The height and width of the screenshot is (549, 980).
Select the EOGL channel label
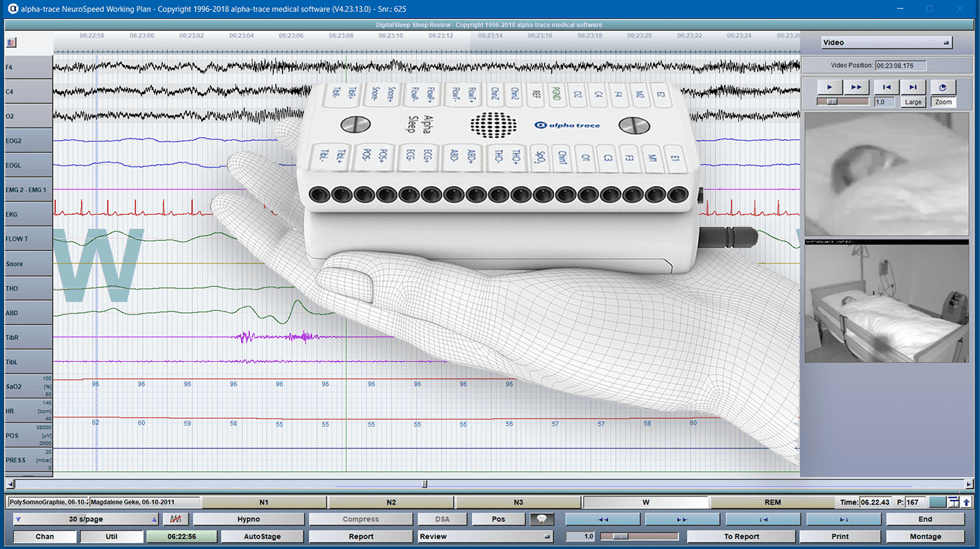point(28,165)
